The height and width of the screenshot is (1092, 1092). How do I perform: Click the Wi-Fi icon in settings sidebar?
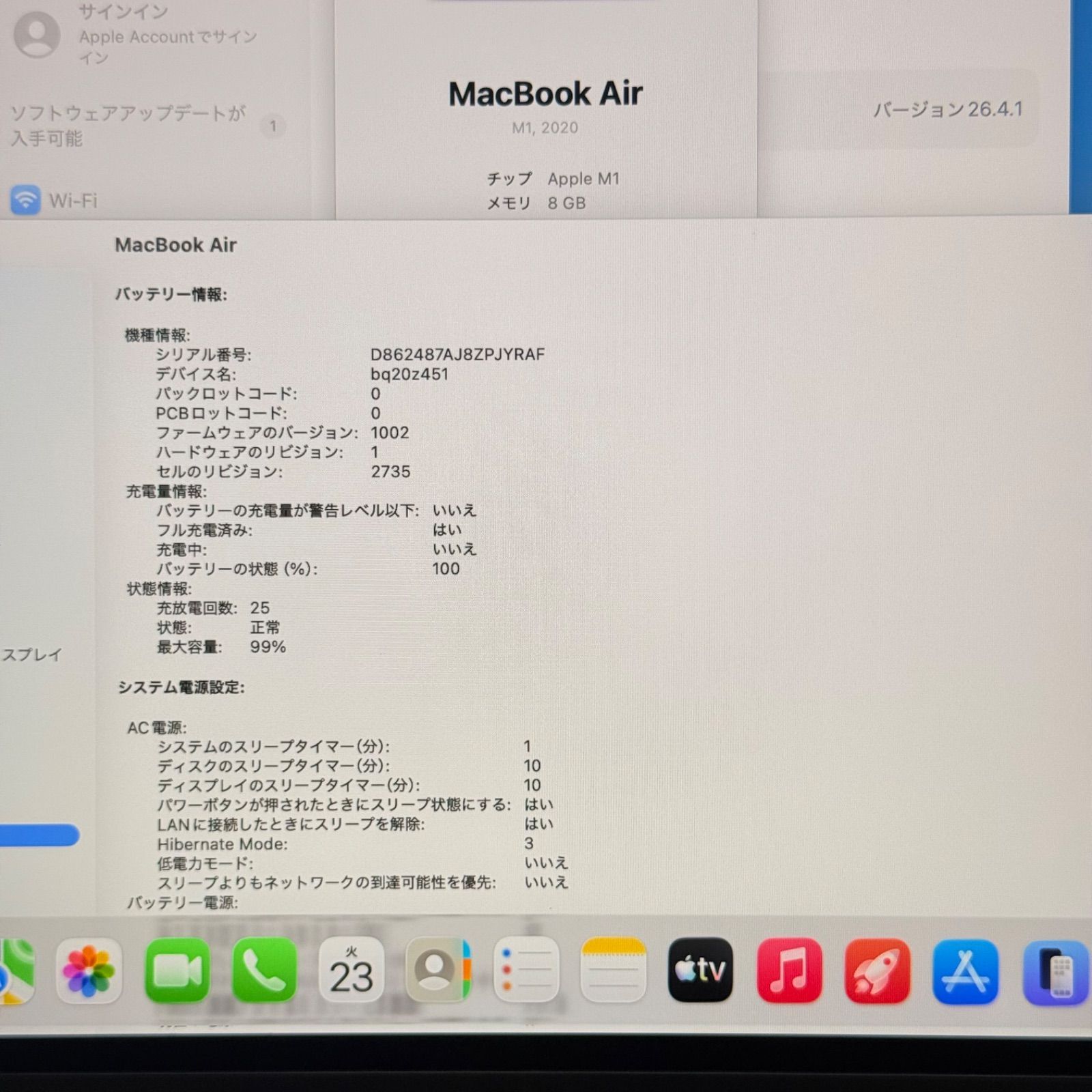(x=25, y=200)
